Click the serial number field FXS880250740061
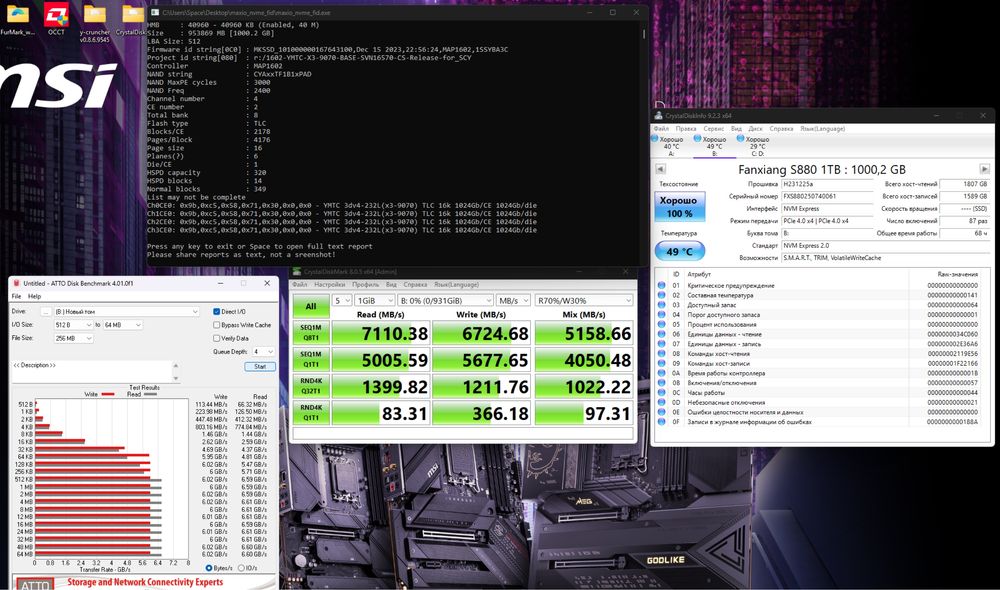The height and width of the screenshot is (590, 1000). [827, 196]
